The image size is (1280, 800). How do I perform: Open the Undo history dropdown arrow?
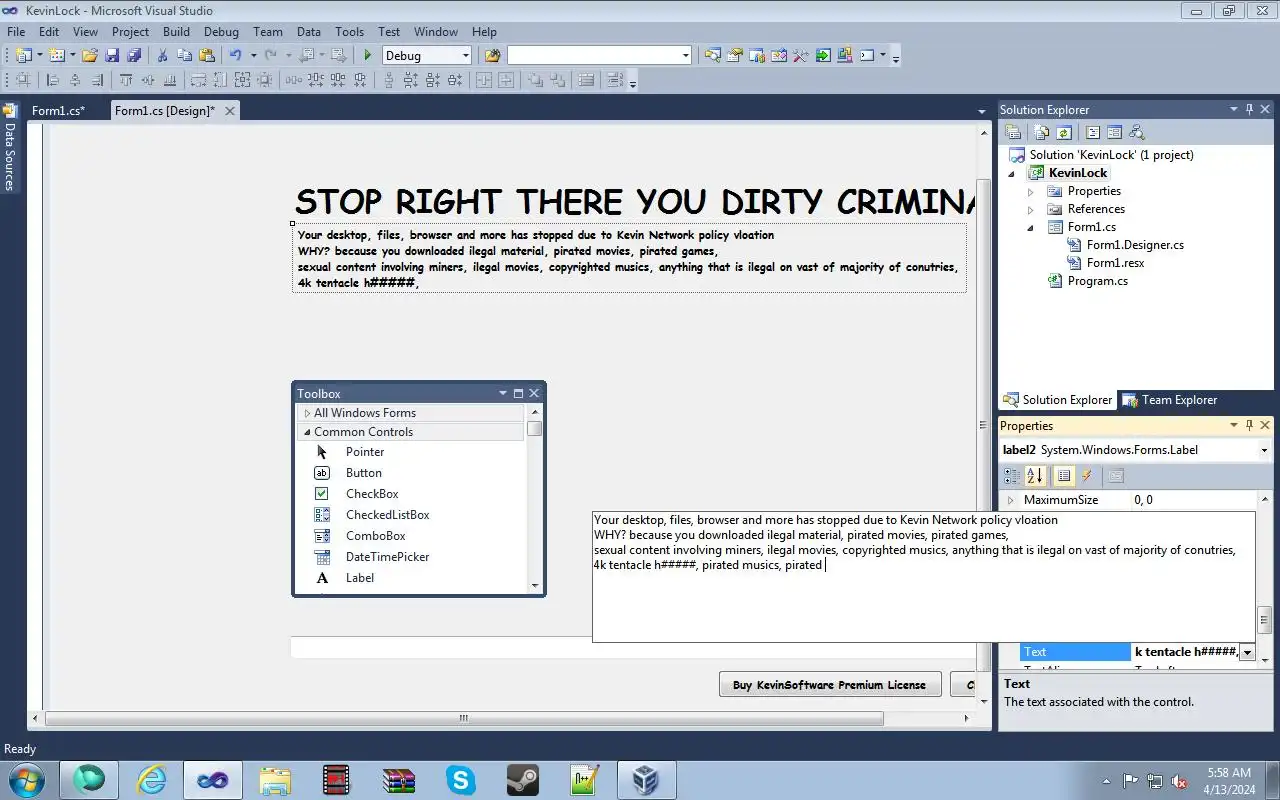pos(253,55)
